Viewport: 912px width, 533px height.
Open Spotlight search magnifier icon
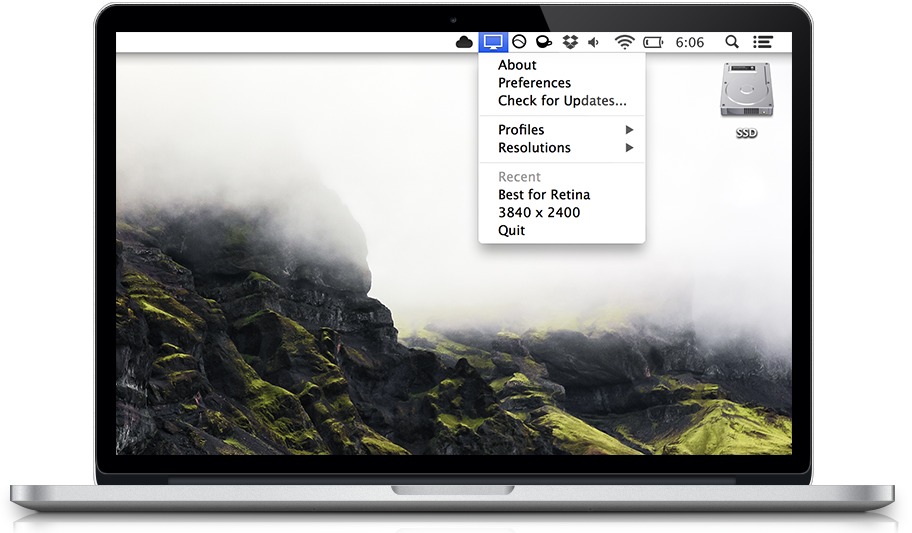click(x=732, y=42)
